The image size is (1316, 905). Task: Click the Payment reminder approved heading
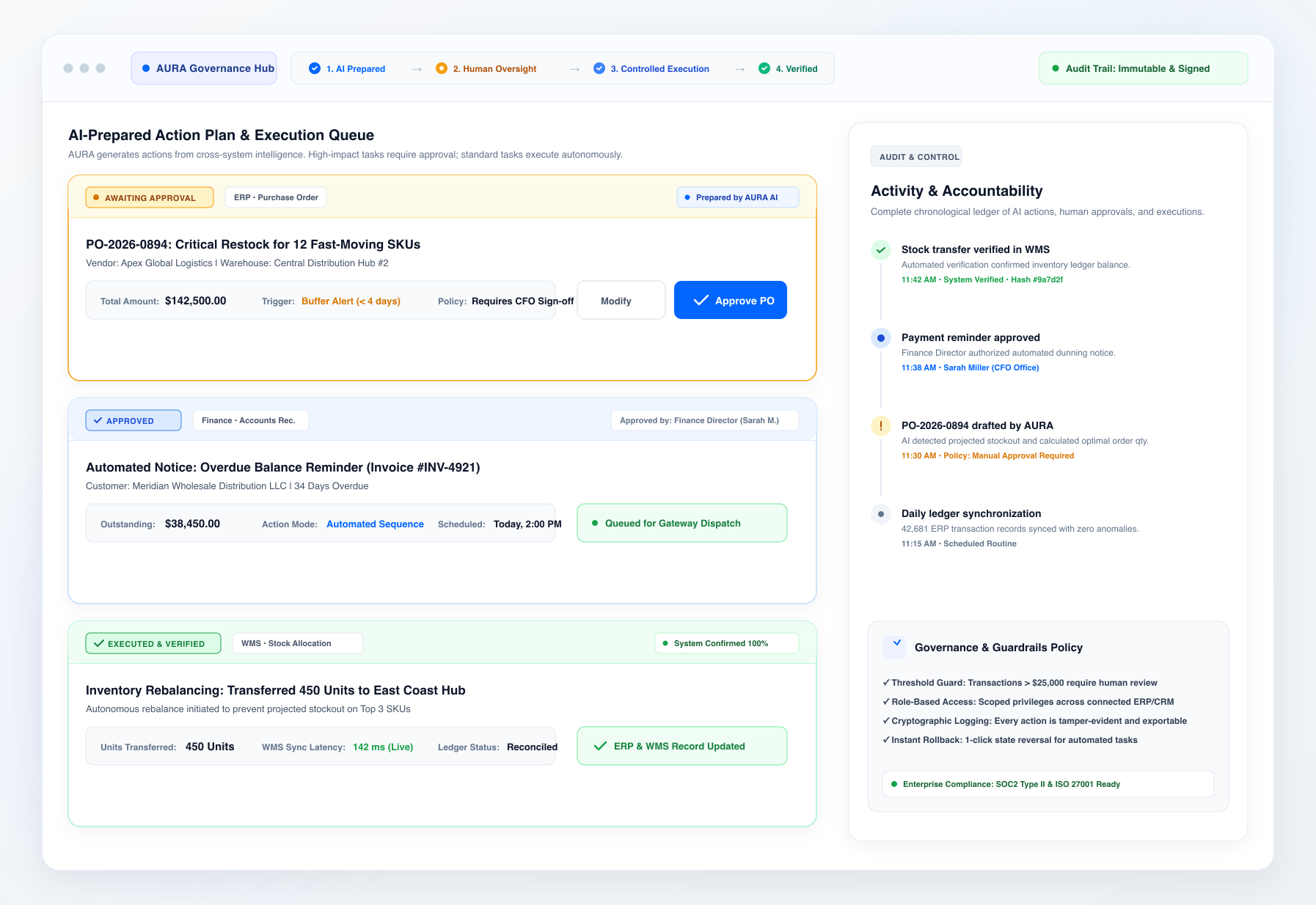[970, 337]
